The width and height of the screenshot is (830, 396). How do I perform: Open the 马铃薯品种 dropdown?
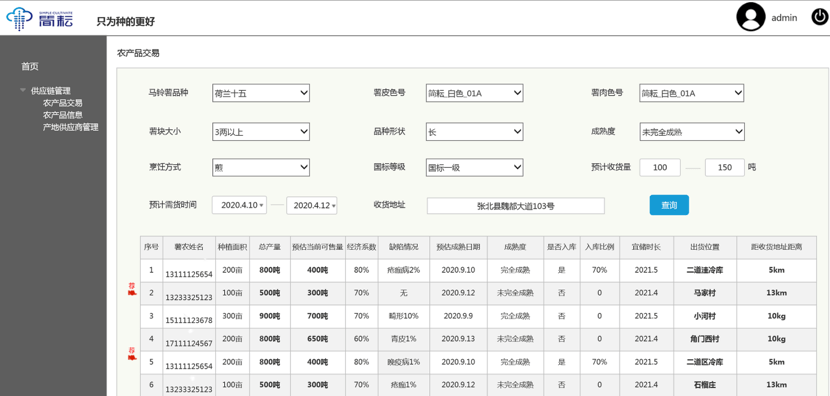click(261, 93)
